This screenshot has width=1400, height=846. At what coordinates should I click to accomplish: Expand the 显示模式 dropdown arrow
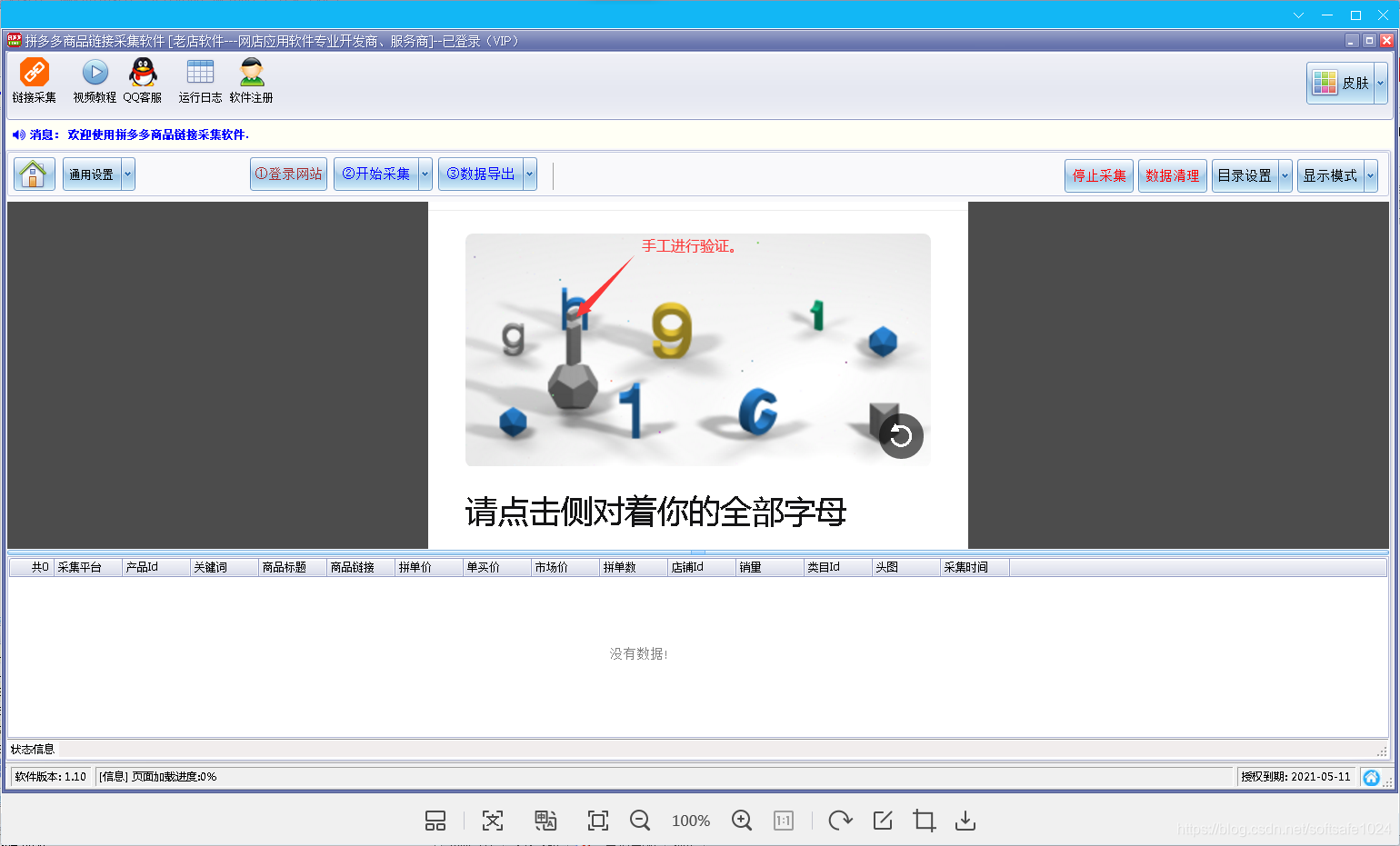(x=1371, y=175)
